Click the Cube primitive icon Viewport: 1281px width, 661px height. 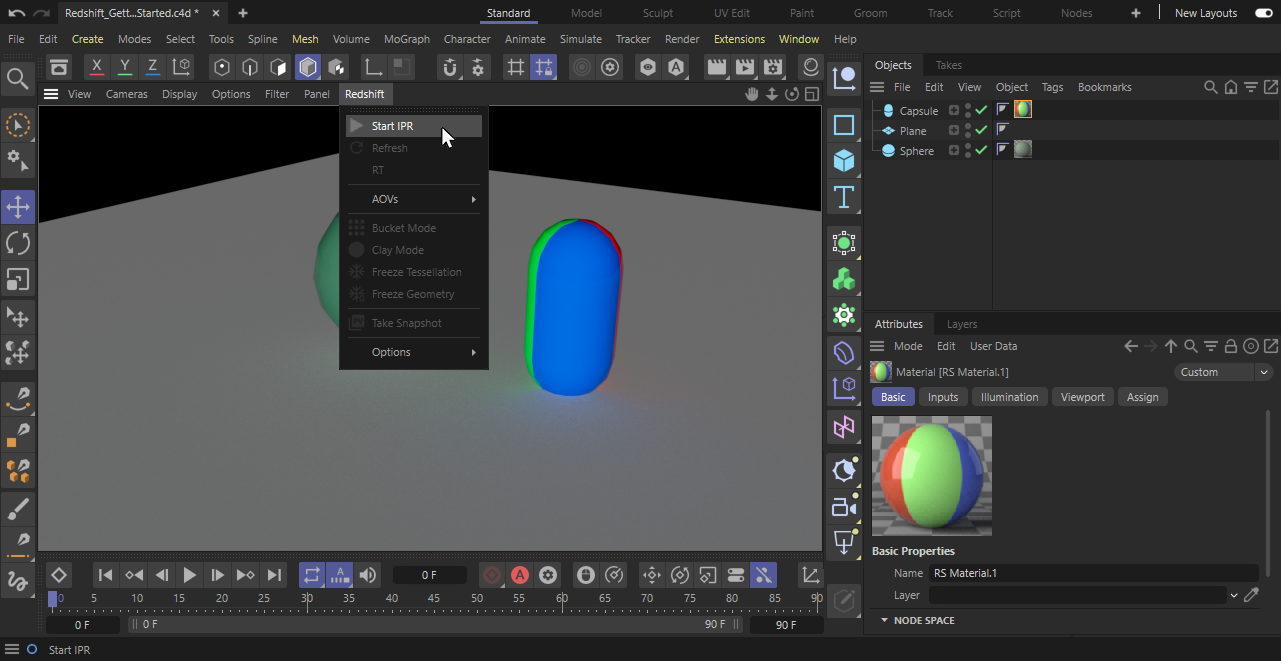click(x=844, y=161)
